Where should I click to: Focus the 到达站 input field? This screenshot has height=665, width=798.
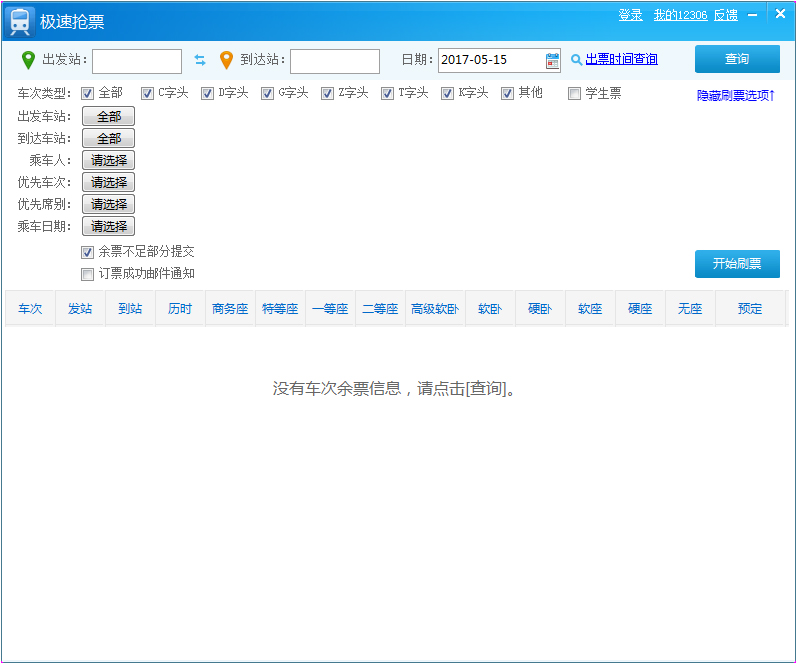[x=335, y=61]
